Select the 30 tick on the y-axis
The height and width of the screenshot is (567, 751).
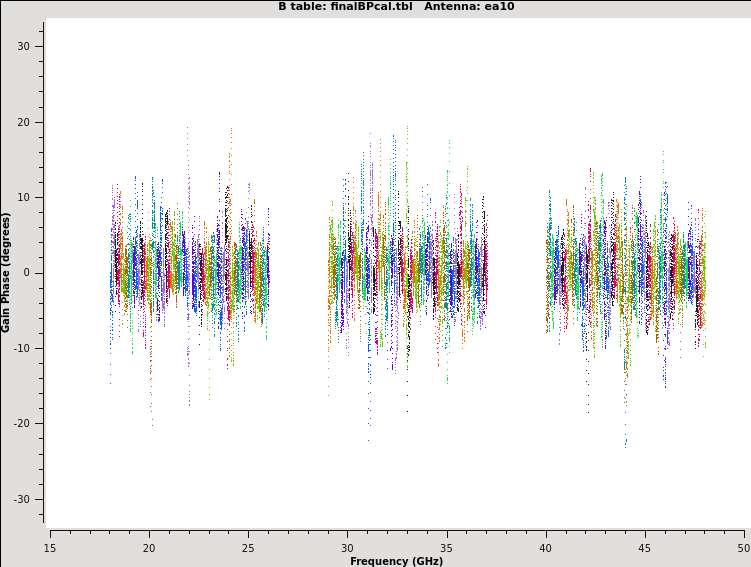pos(23,47)
